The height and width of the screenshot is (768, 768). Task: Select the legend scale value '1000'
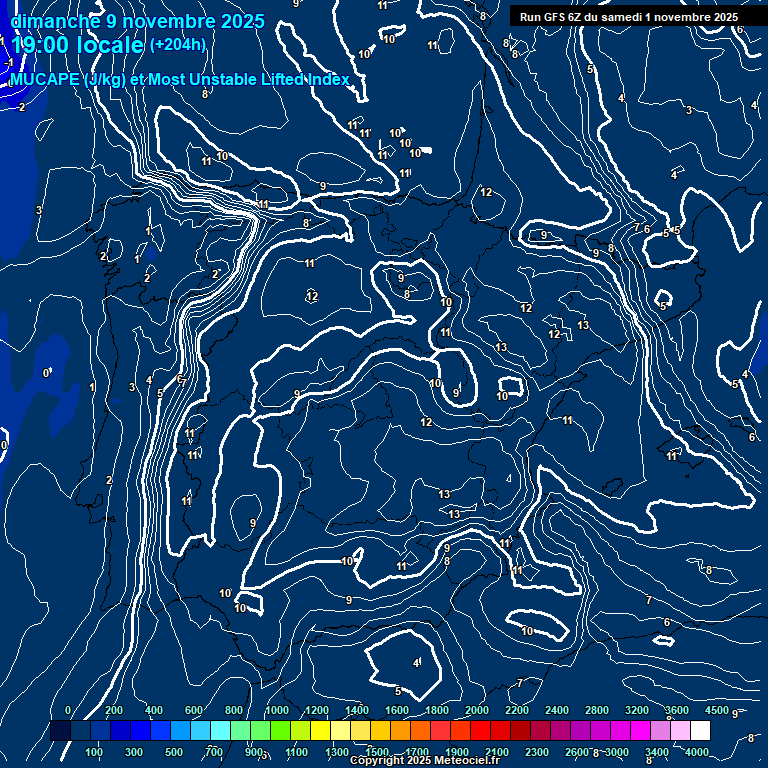coord(277,710)
